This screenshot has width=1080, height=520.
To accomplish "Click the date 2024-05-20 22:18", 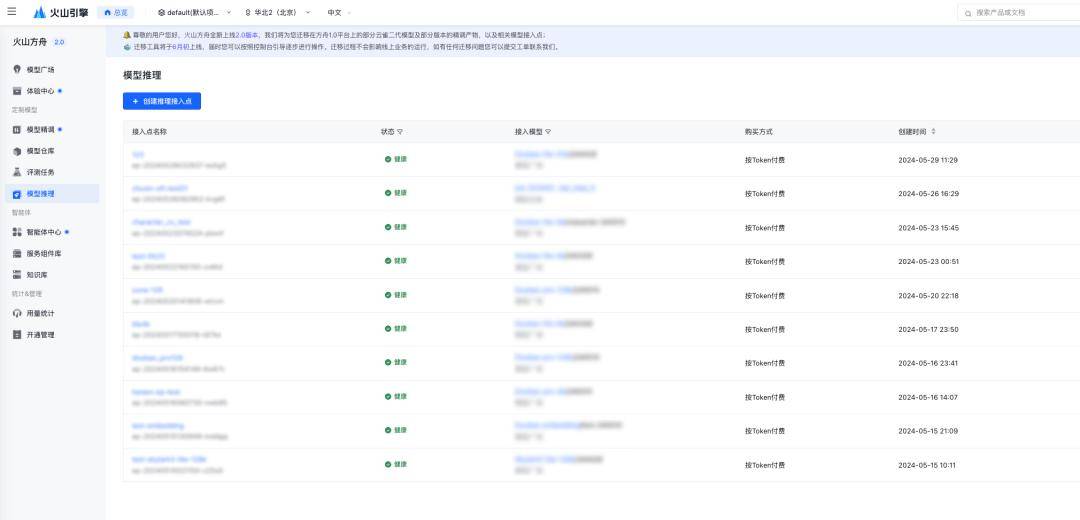I will 928,295.
